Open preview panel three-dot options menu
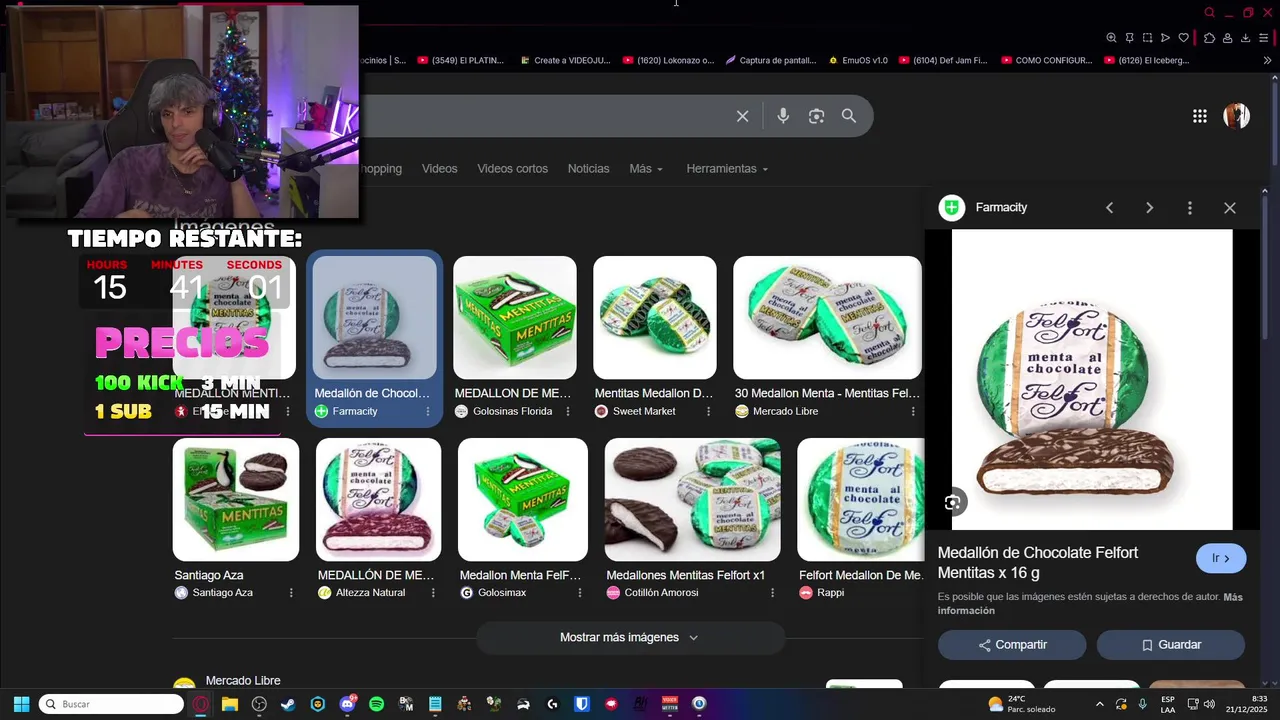 coord(1189,207)
